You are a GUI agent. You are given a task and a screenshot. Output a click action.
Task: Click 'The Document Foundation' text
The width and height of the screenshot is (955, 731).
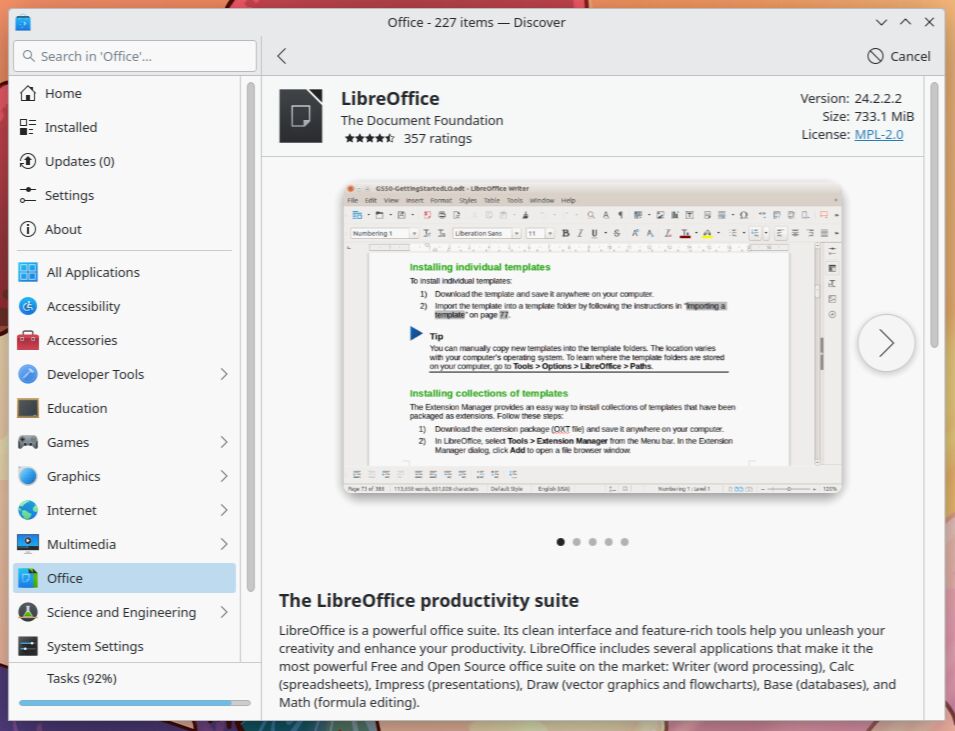(422, 121)
